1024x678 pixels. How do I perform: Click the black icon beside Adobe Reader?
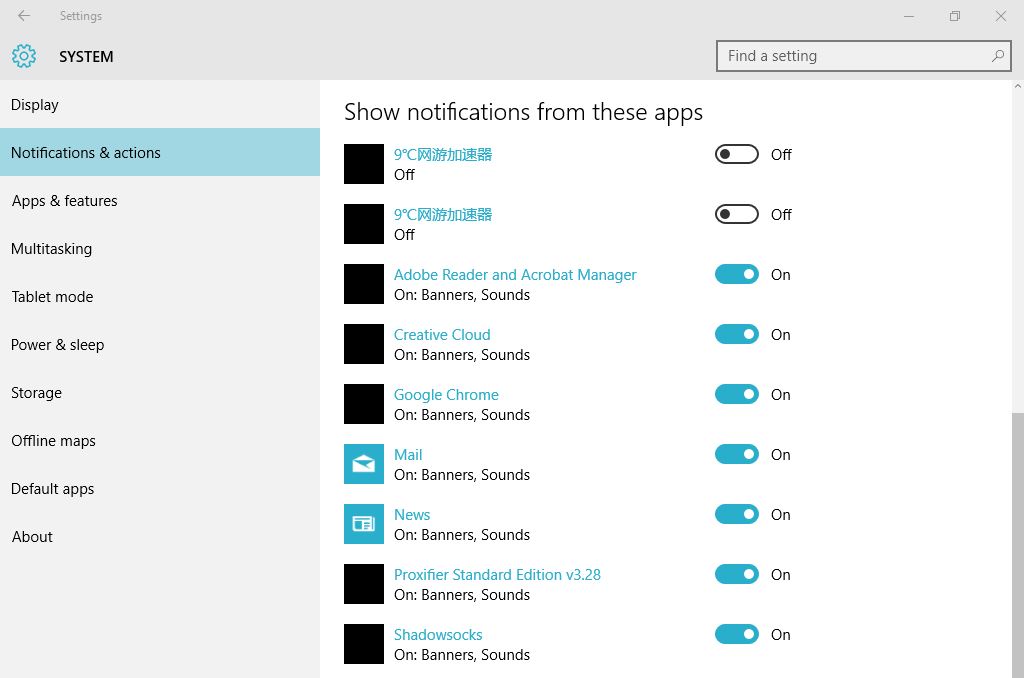point(364,283)
